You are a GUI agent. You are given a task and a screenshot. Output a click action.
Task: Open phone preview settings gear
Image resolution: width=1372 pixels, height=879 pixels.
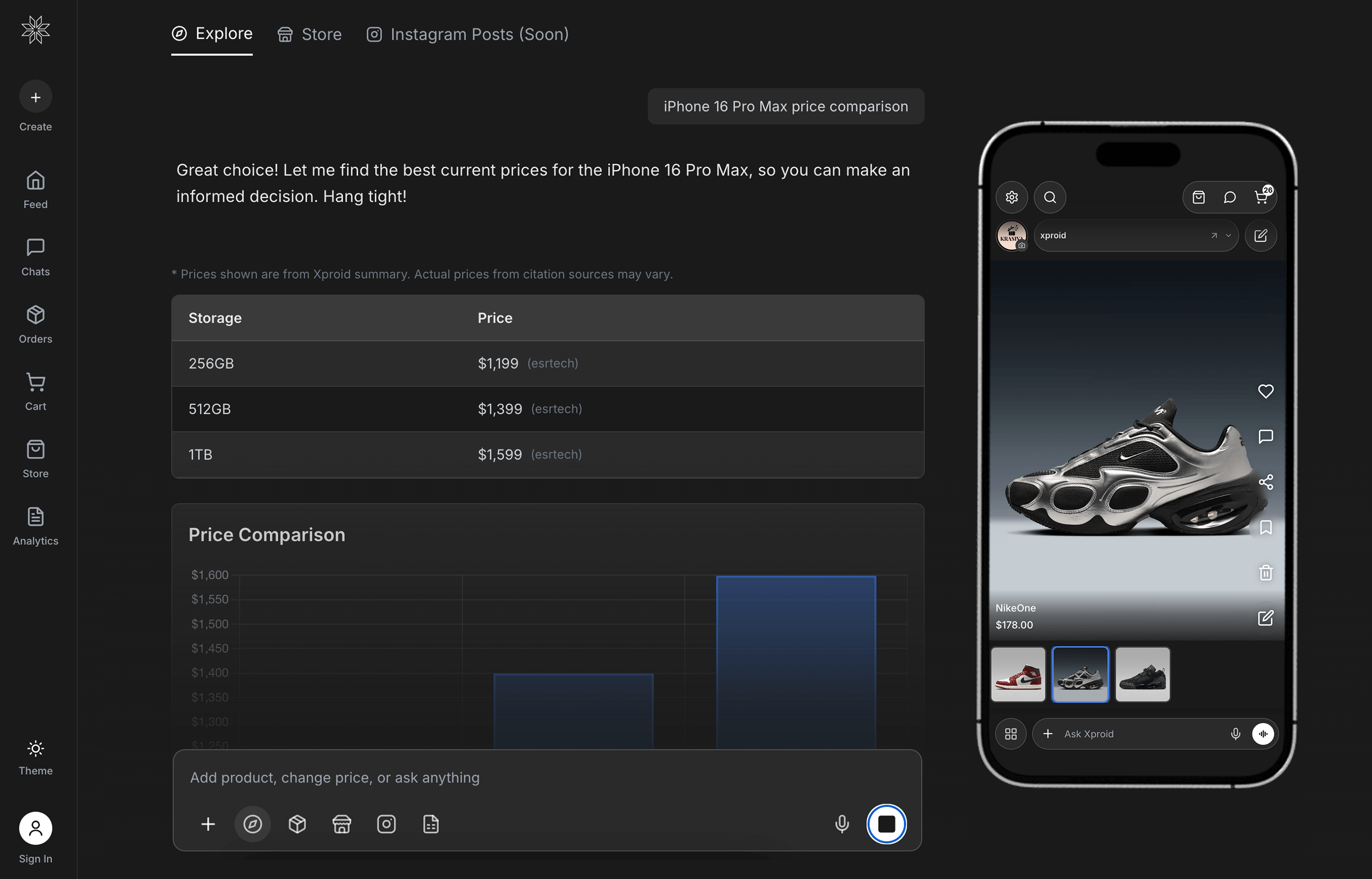(x=1011, y=197)
